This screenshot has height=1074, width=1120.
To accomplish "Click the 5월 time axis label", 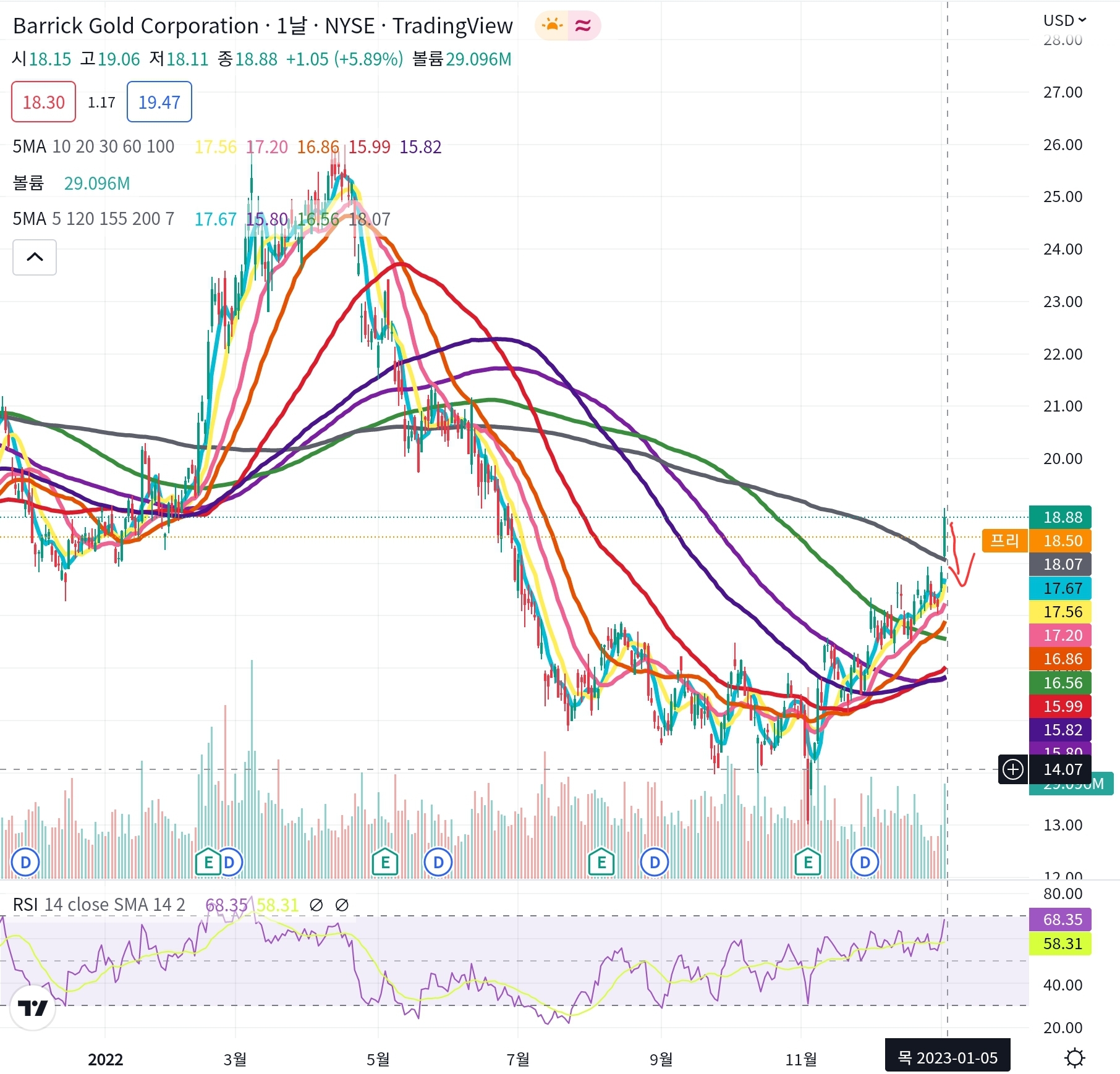I will [378, 1059].
